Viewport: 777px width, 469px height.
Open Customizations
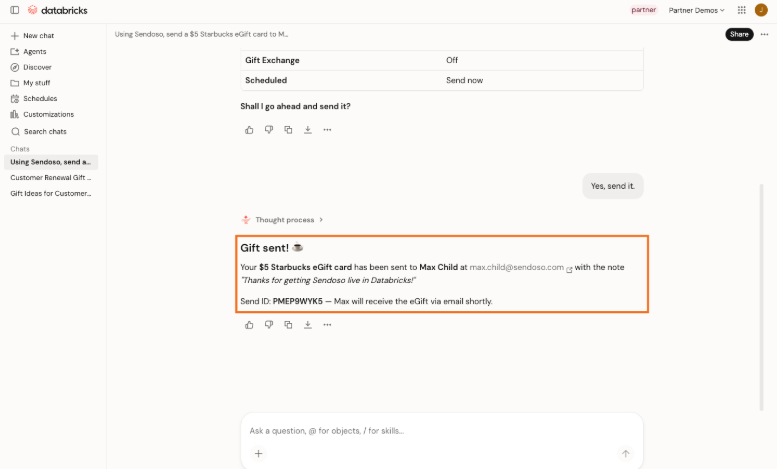tap(42, 115)
